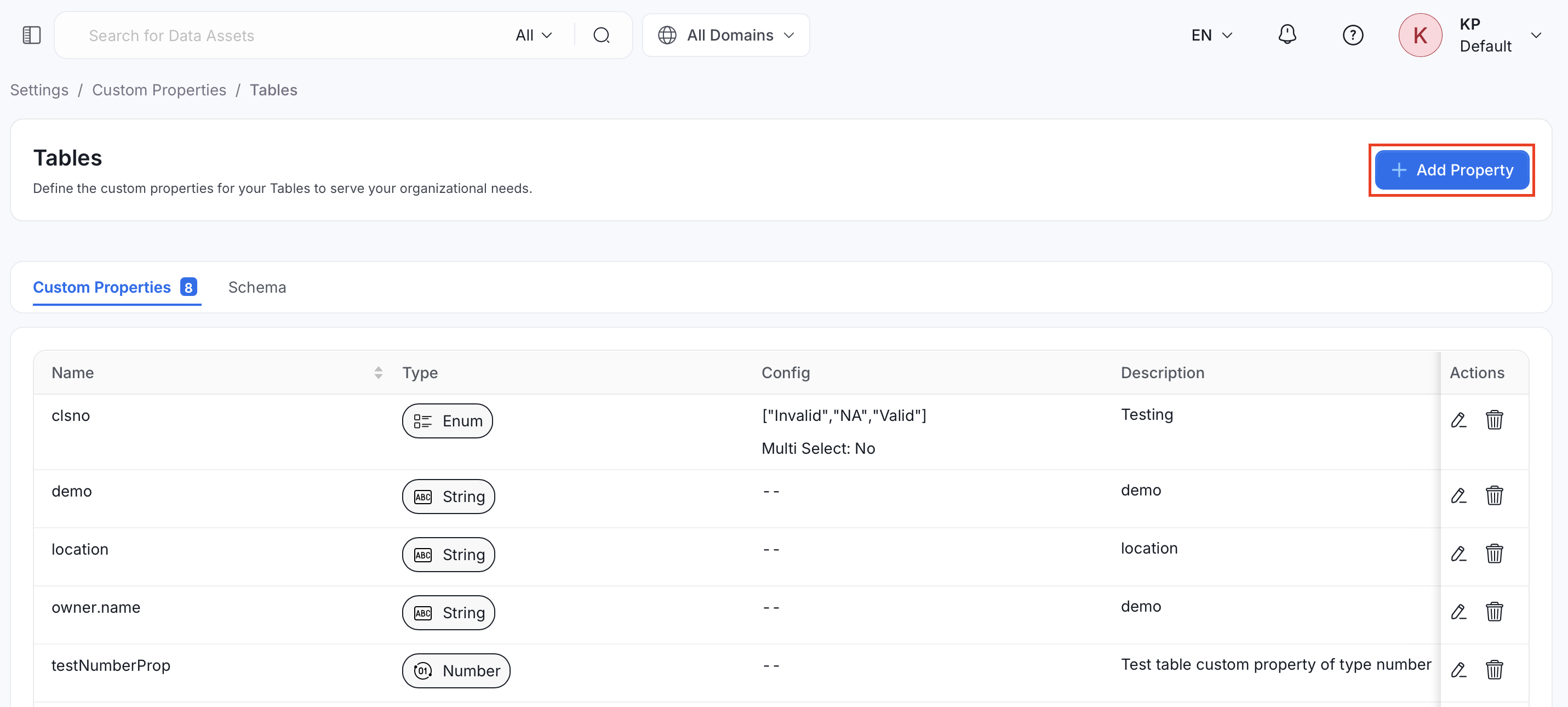Click the Tables breadcrumb item
The width and height of the screenshot is (1568, 707).
click(x=273, y=90)
